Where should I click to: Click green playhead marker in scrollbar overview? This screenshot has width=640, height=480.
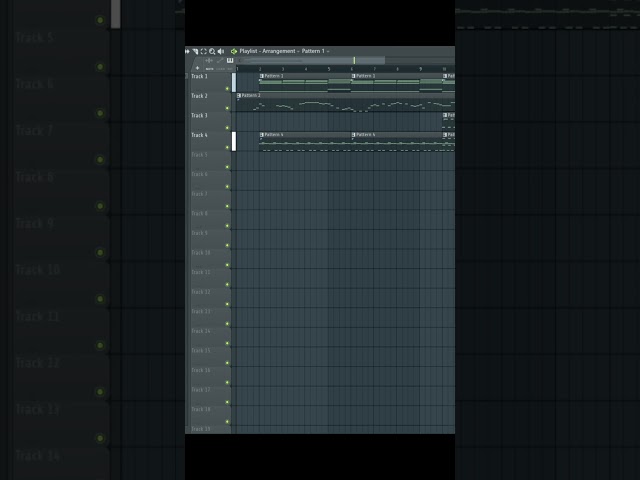354,60
